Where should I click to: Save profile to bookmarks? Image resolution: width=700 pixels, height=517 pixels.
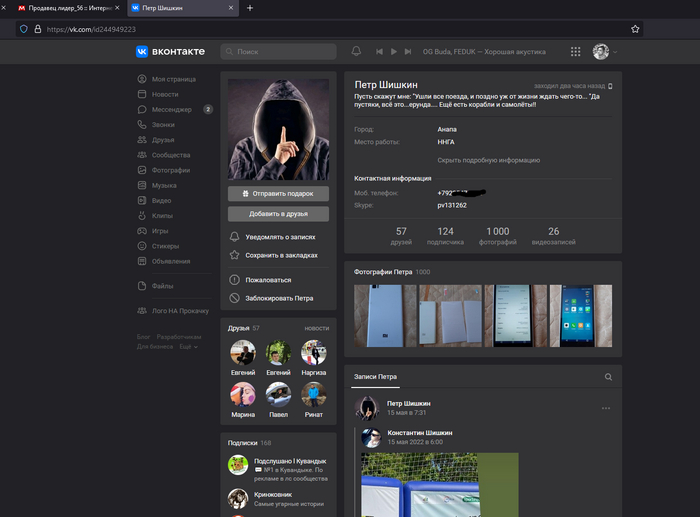[281, 255]
